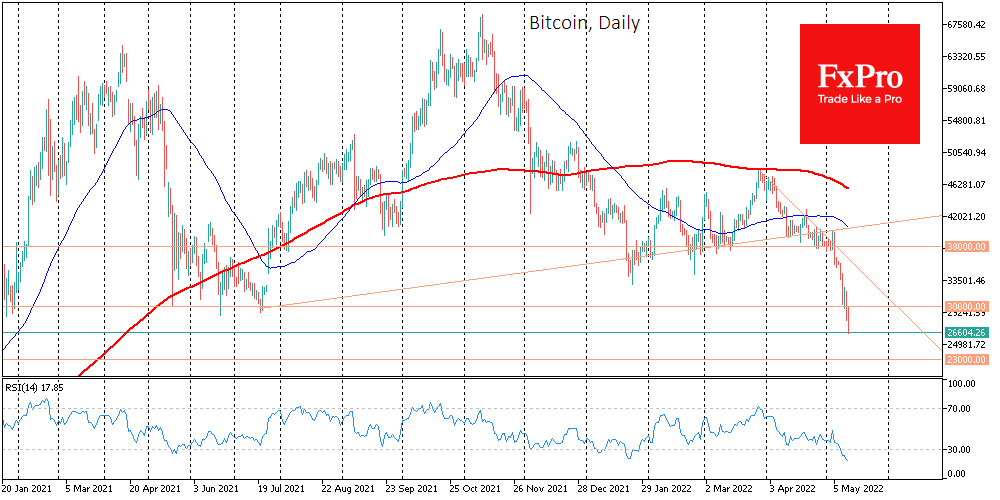The width and height of the screenshot is (1000, 500).
Task: Click the RSI 100.00 axis value
Action: tap(962, 384)
